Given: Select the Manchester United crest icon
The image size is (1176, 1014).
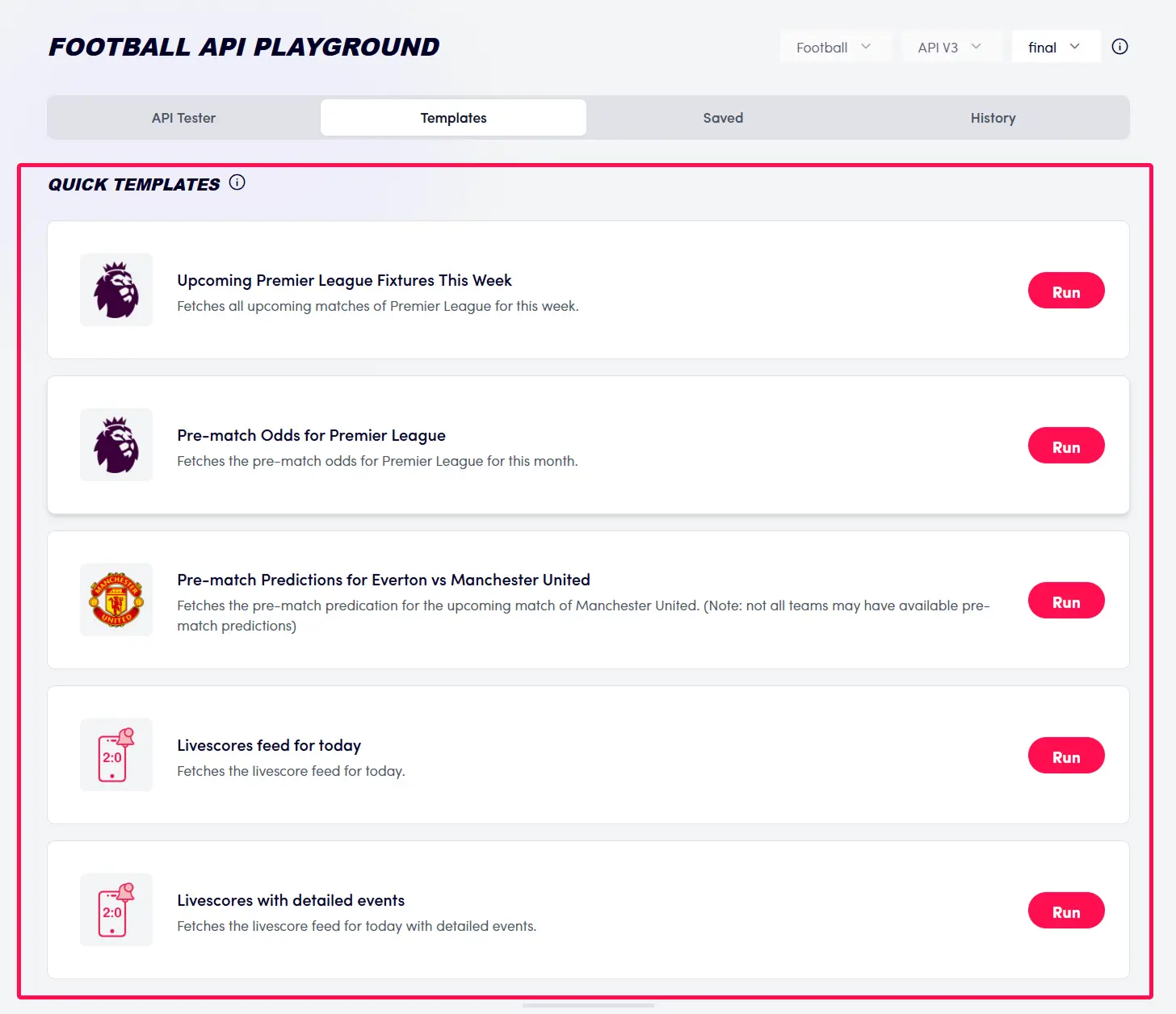Looking at the screenshot, I should [x=115, y=600].
